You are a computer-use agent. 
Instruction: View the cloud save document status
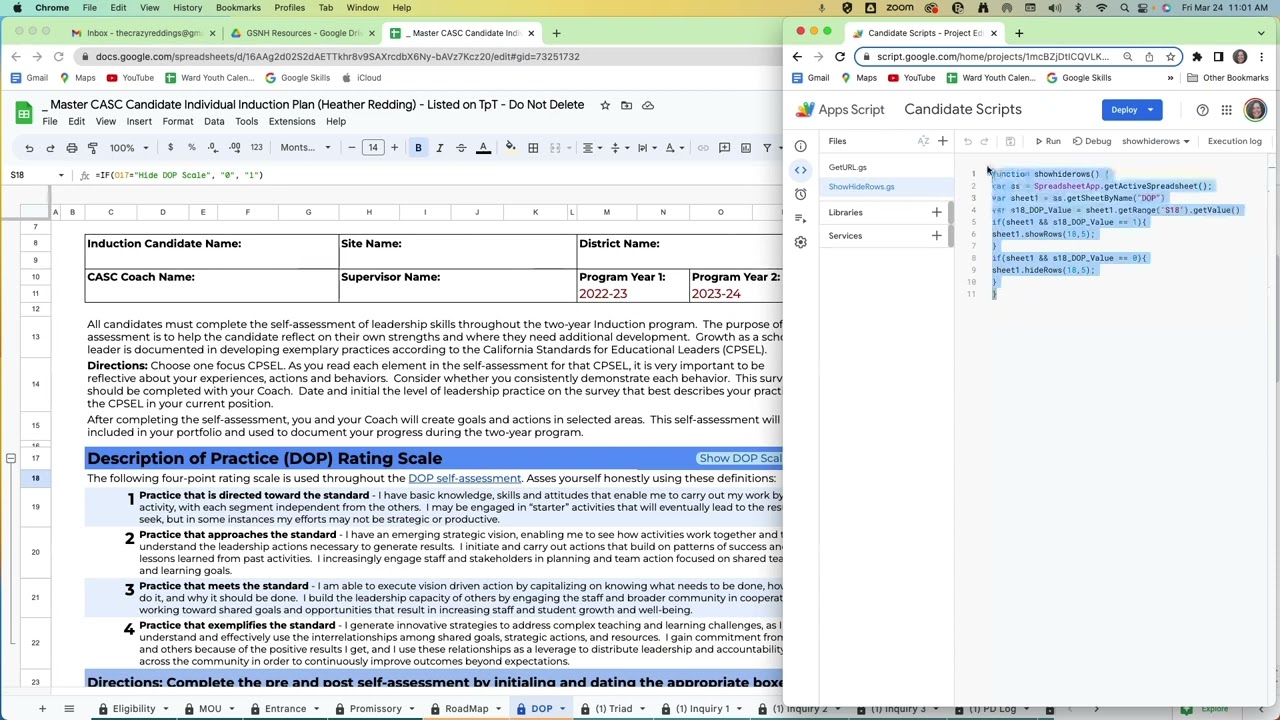(648, 105)
